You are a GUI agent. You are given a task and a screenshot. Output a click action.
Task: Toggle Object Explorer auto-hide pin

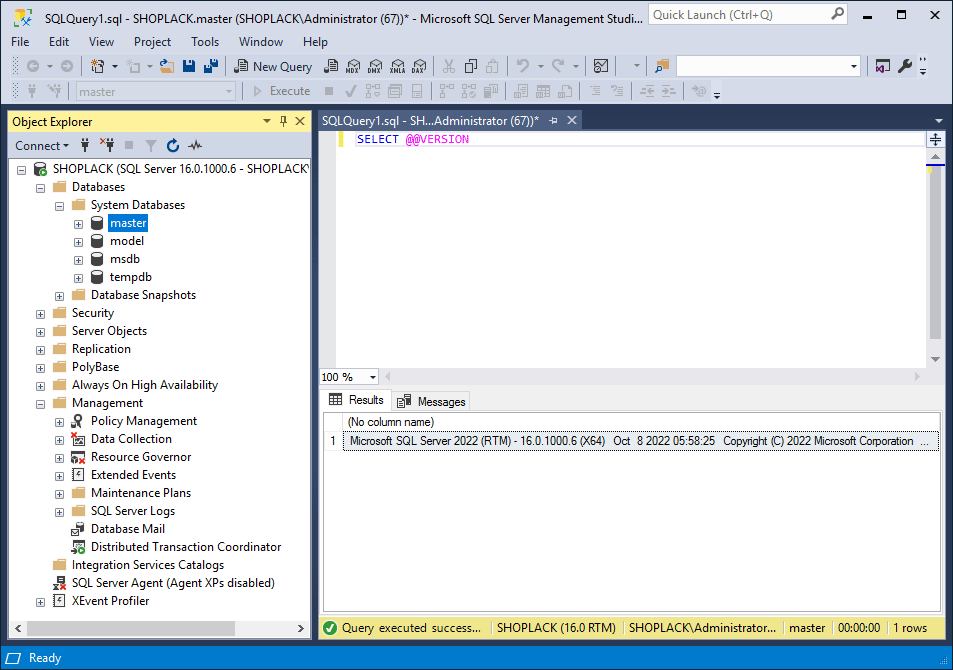[283, 121]
